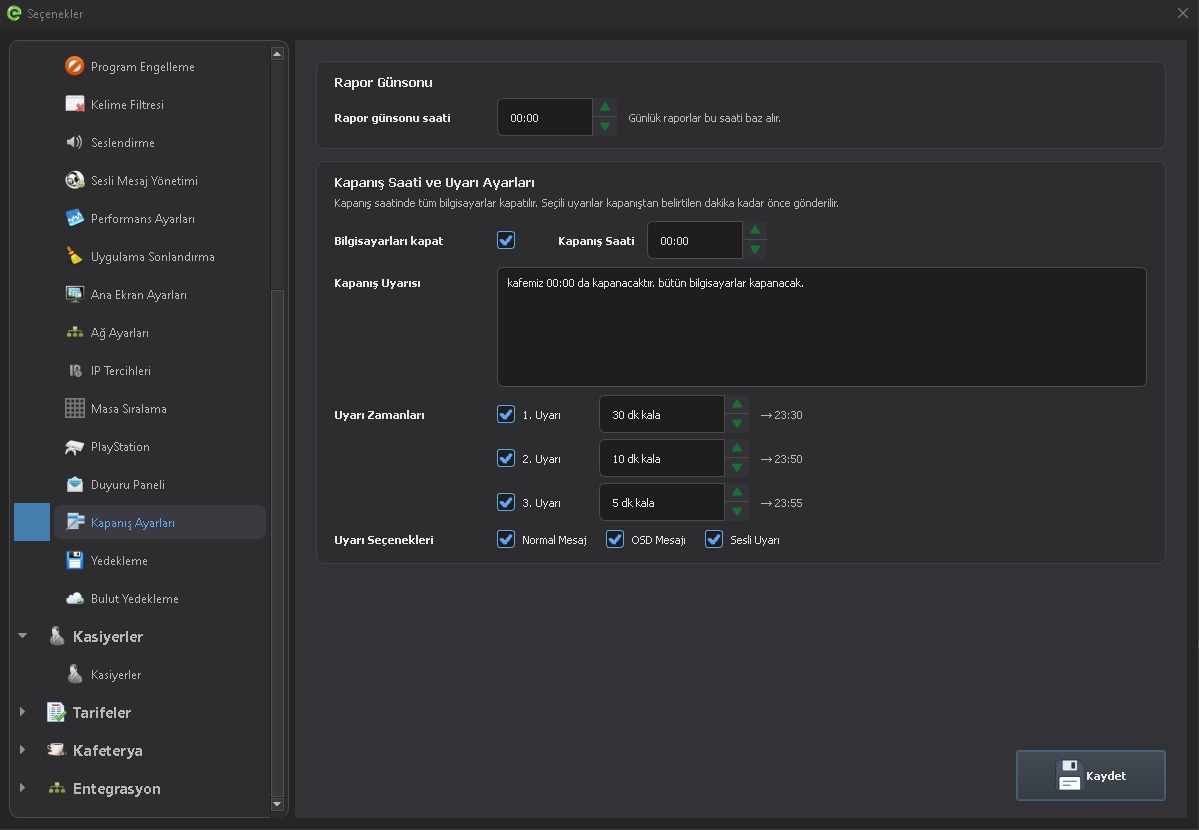Decrease 1. Uyarı minutes with down arrow
Screen dimensions: 1199x830
pos(737,423)
